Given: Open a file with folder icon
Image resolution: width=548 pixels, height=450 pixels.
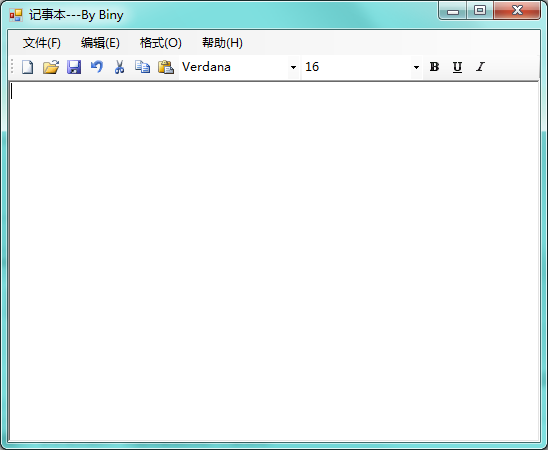Looking at the screenshot, I should 51,67.
